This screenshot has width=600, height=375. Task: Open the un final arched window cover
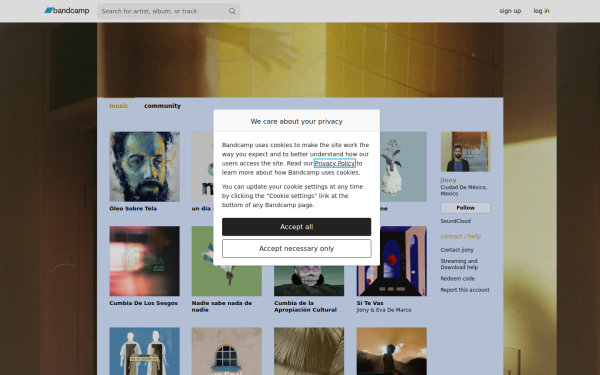(227, 351)
